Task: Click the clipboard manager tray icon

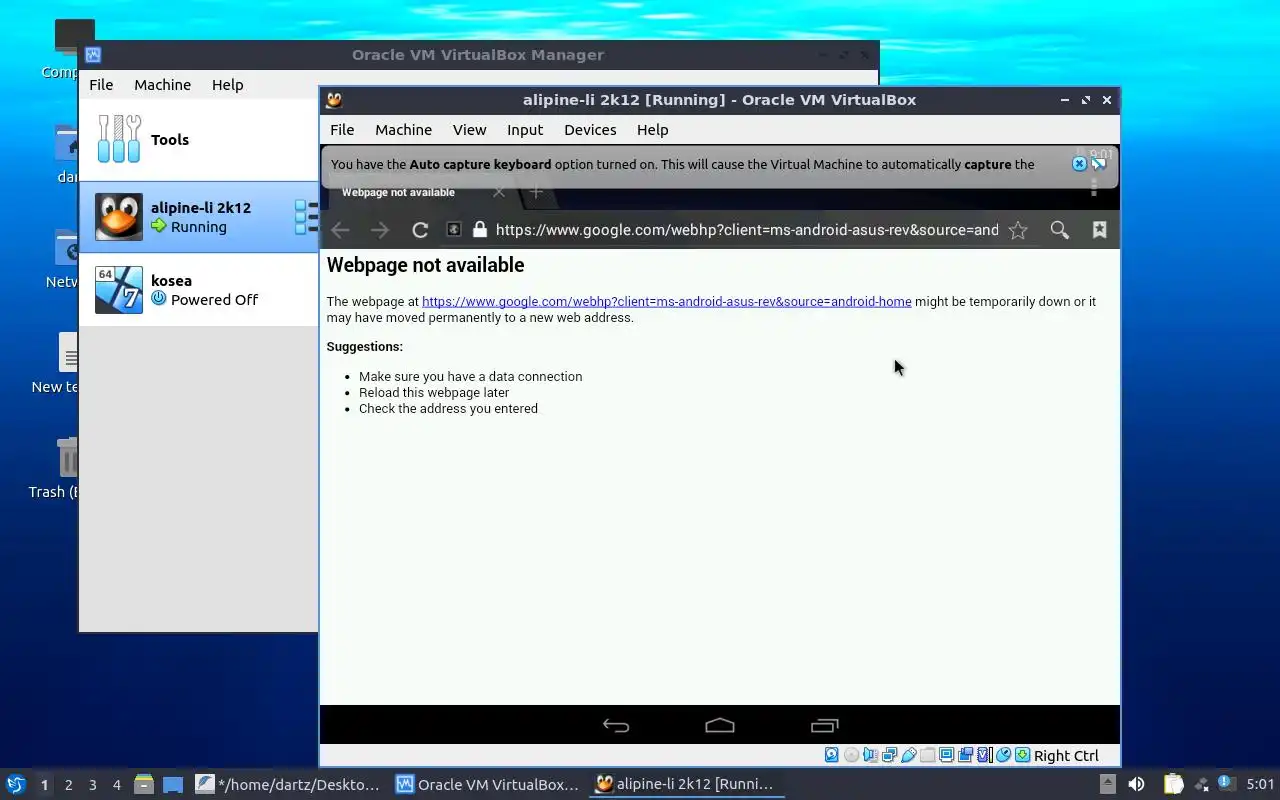Action: [x=1173, y=785]
